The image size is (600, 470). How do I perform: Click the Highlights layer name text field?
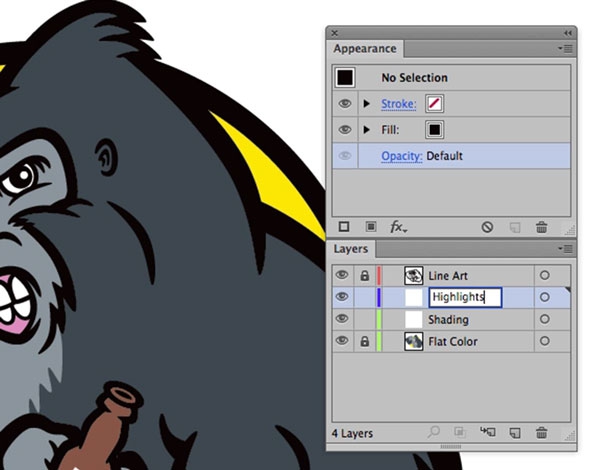pos(464,297)
